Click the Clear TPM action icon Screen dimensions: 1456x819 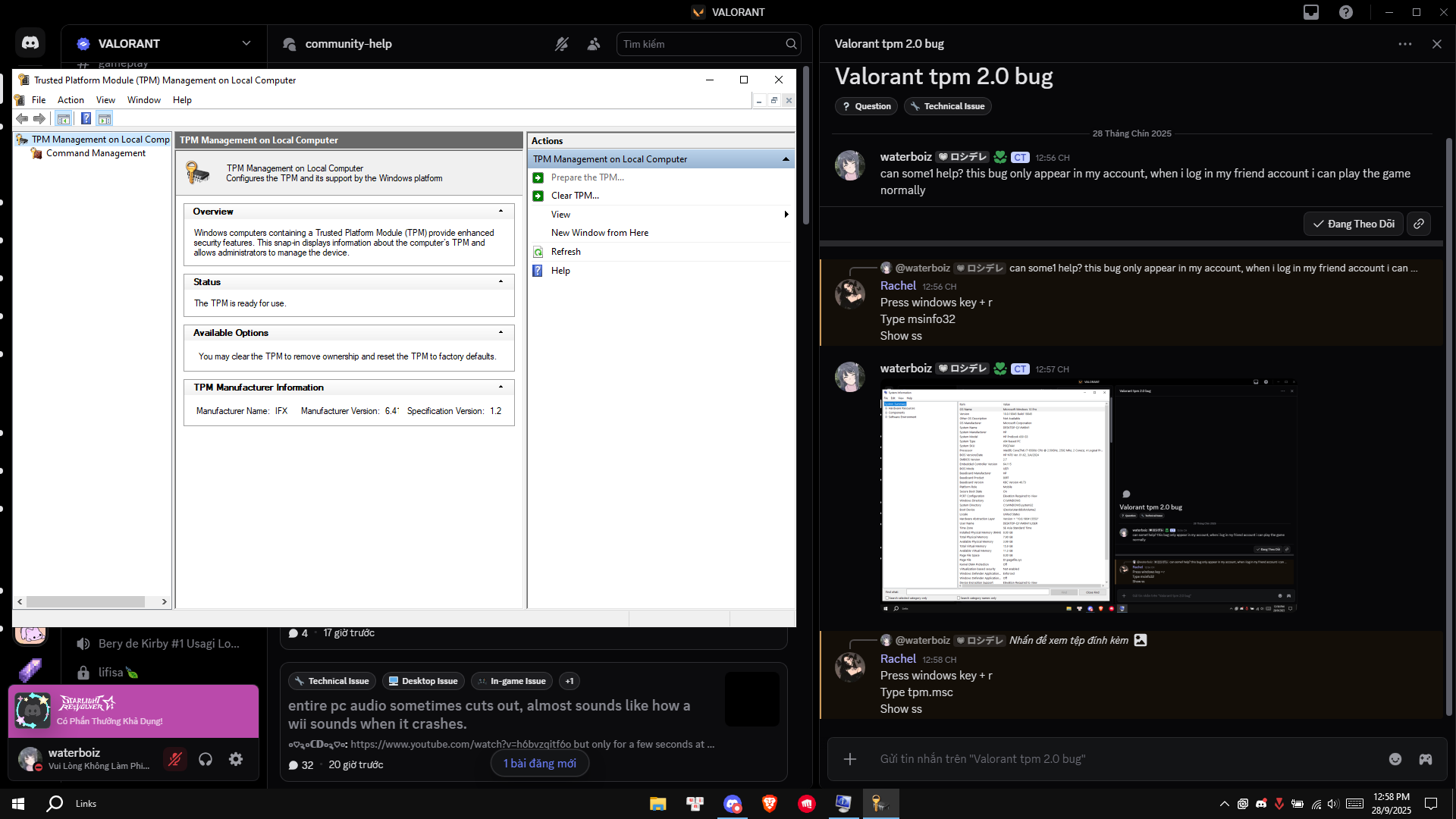tap(538, 196)
